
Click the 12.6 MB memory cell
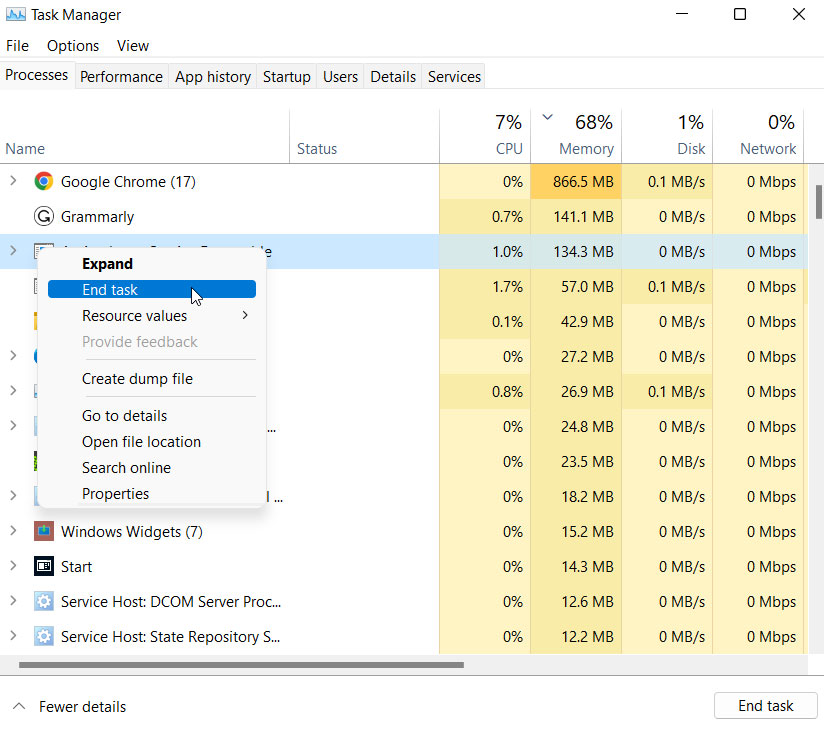[576, 601]
